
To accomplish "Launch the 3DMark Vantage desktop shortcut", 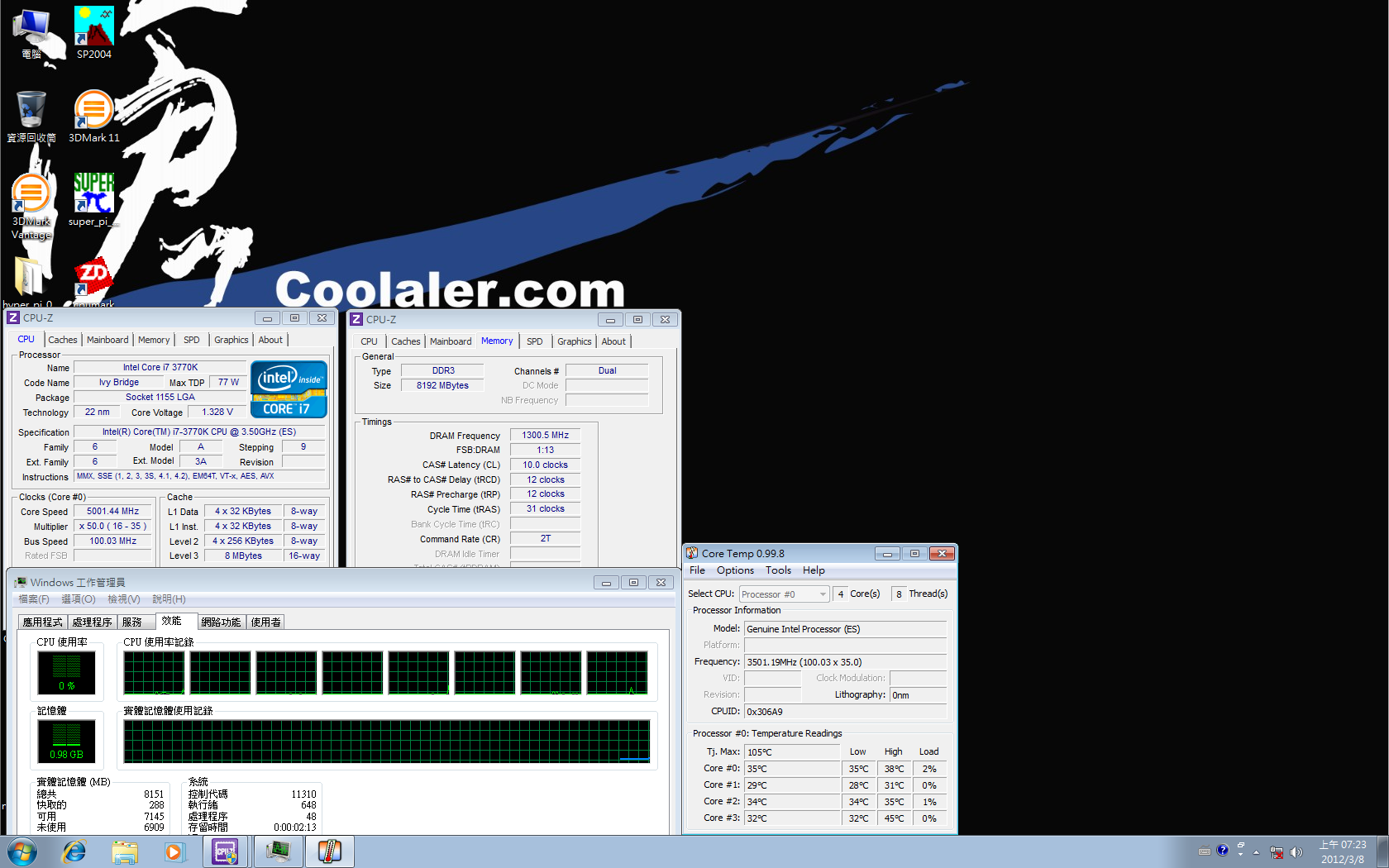I will (x=31, y=207).
